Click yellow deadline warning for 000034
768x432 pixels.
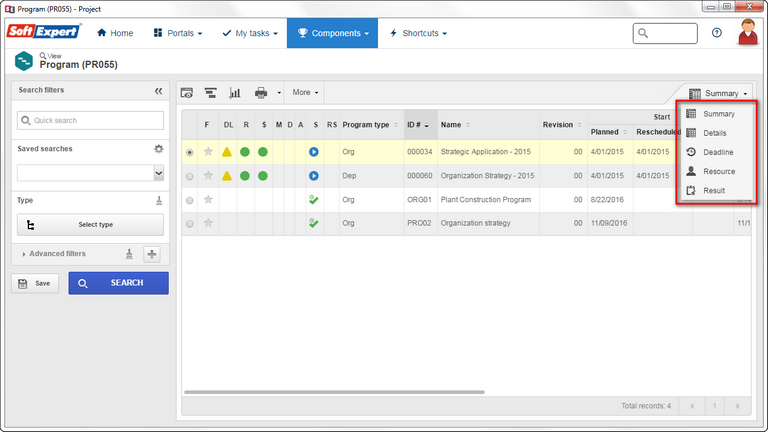pos(227,152)
